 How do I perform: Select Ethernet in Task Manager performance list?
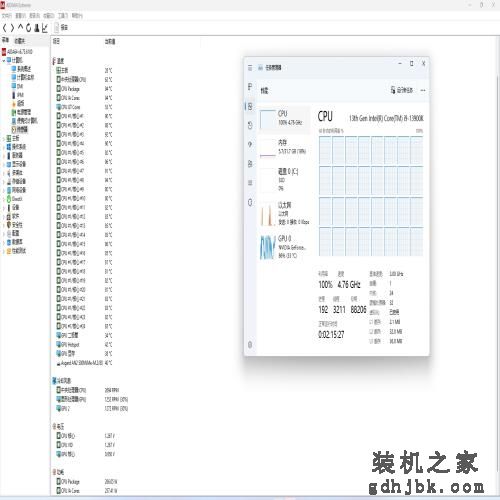pyautogui.click(x=284, y=214)
